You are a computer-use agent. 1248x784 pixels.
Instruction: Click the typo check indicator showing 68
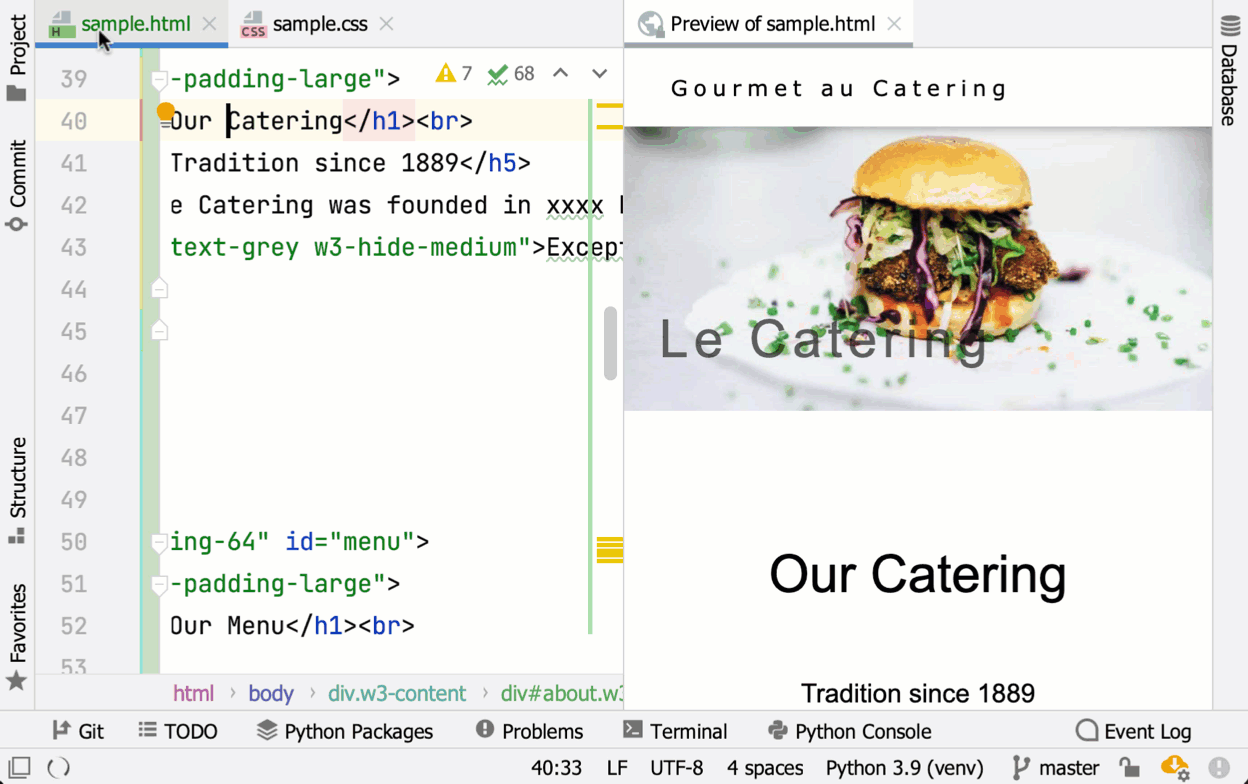510,74
